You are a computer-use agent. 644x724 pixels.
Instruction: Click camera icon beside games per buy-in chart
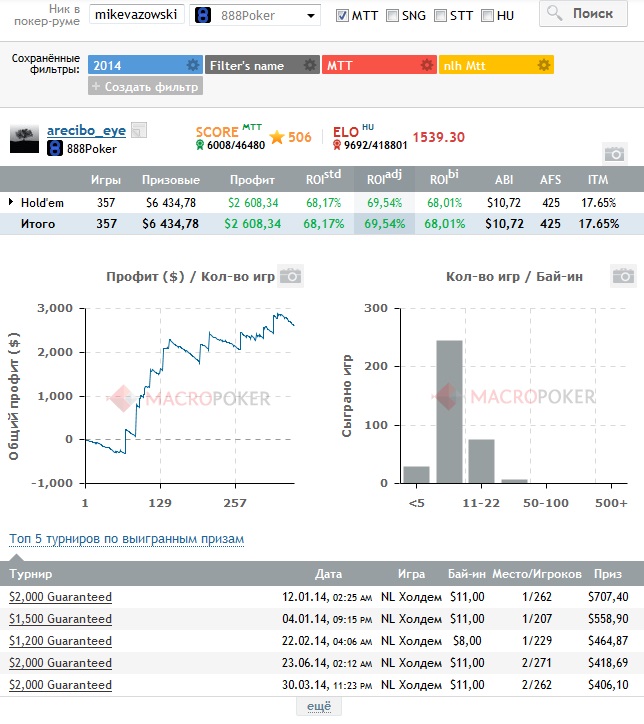point(624,276)
